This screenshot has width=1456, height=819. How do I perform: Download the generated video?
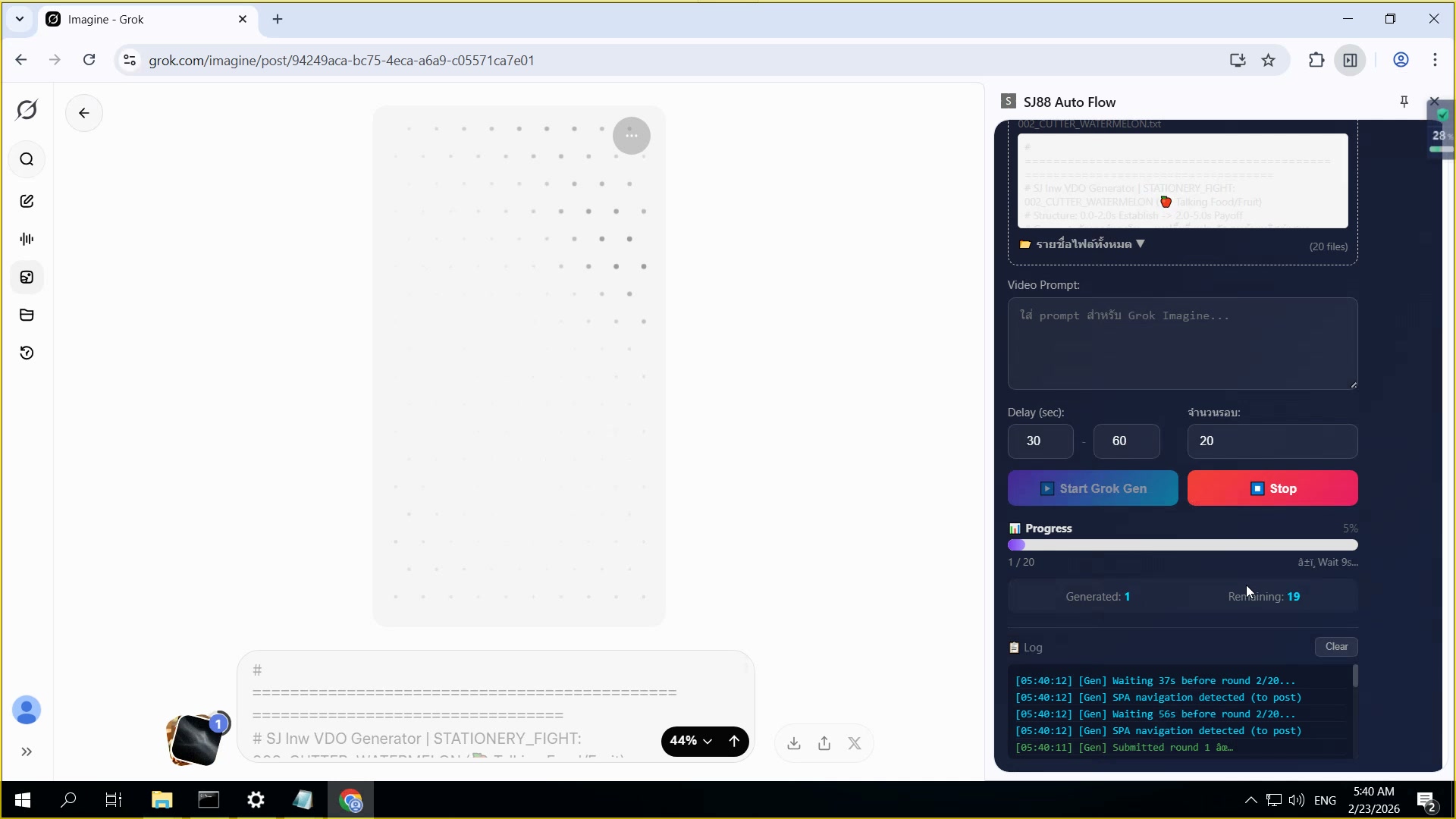pos(793,742)
